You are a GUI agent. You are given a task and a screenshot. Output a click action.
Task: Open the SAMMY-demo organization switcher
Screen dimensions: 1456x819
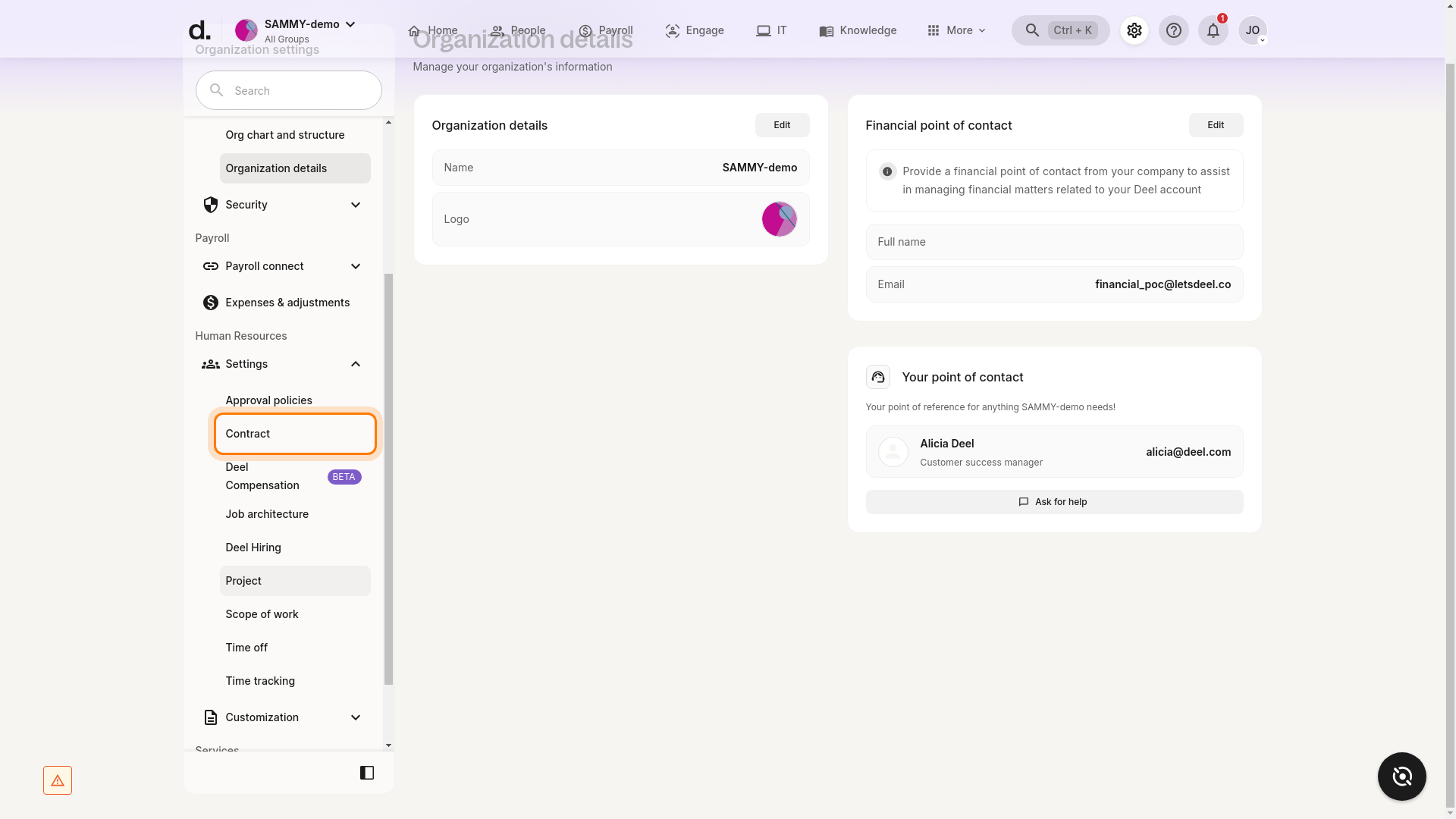pos(295,30)
